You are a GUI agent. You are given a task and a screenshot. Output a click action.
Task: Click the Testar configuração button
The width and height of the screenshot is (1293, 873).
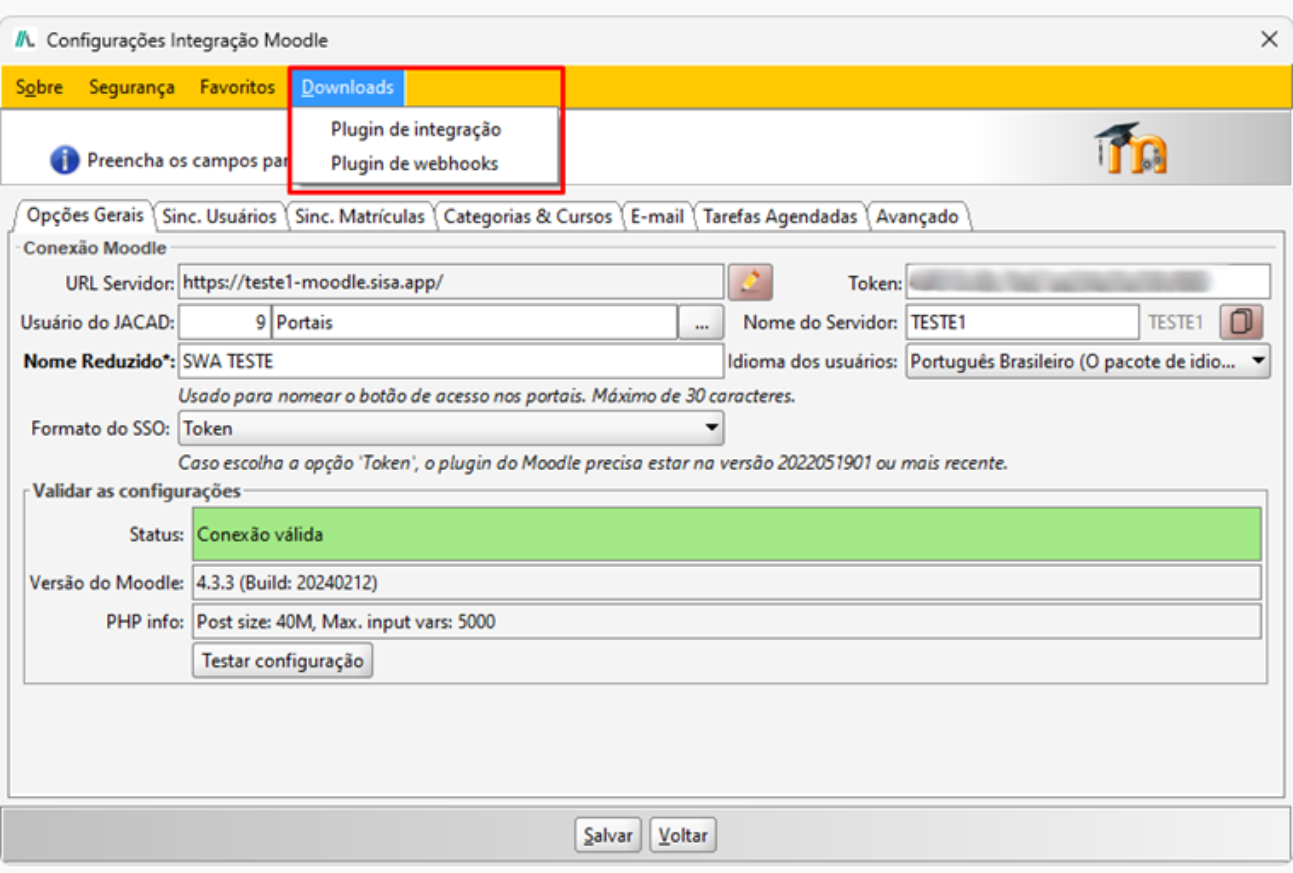pyautogui.click(x=282, y=661)
